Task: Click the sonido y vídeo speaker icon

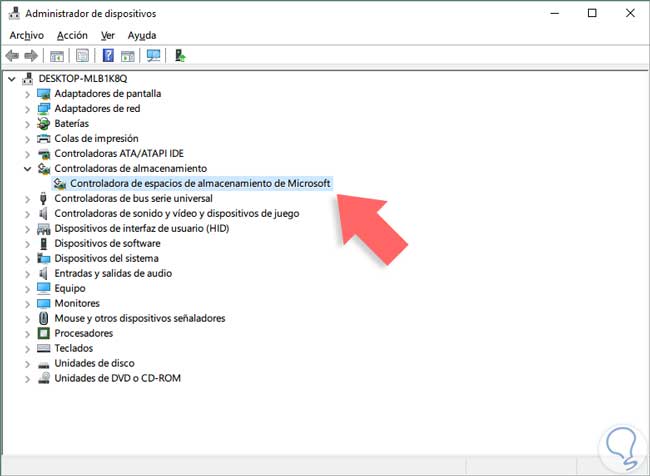Action: [44, 214]
